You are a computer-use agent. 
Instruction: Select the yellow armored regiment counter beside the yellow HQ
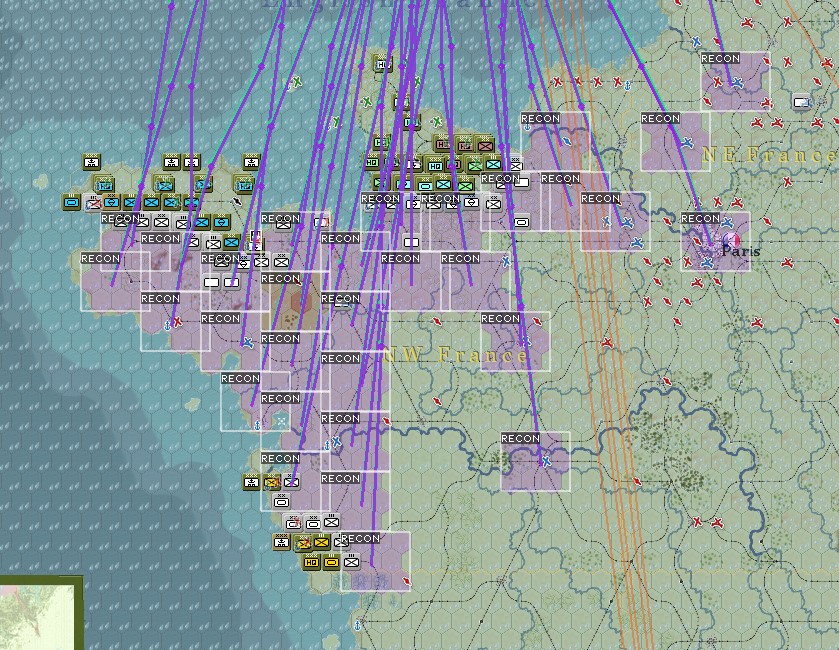(x=331, y=562)
